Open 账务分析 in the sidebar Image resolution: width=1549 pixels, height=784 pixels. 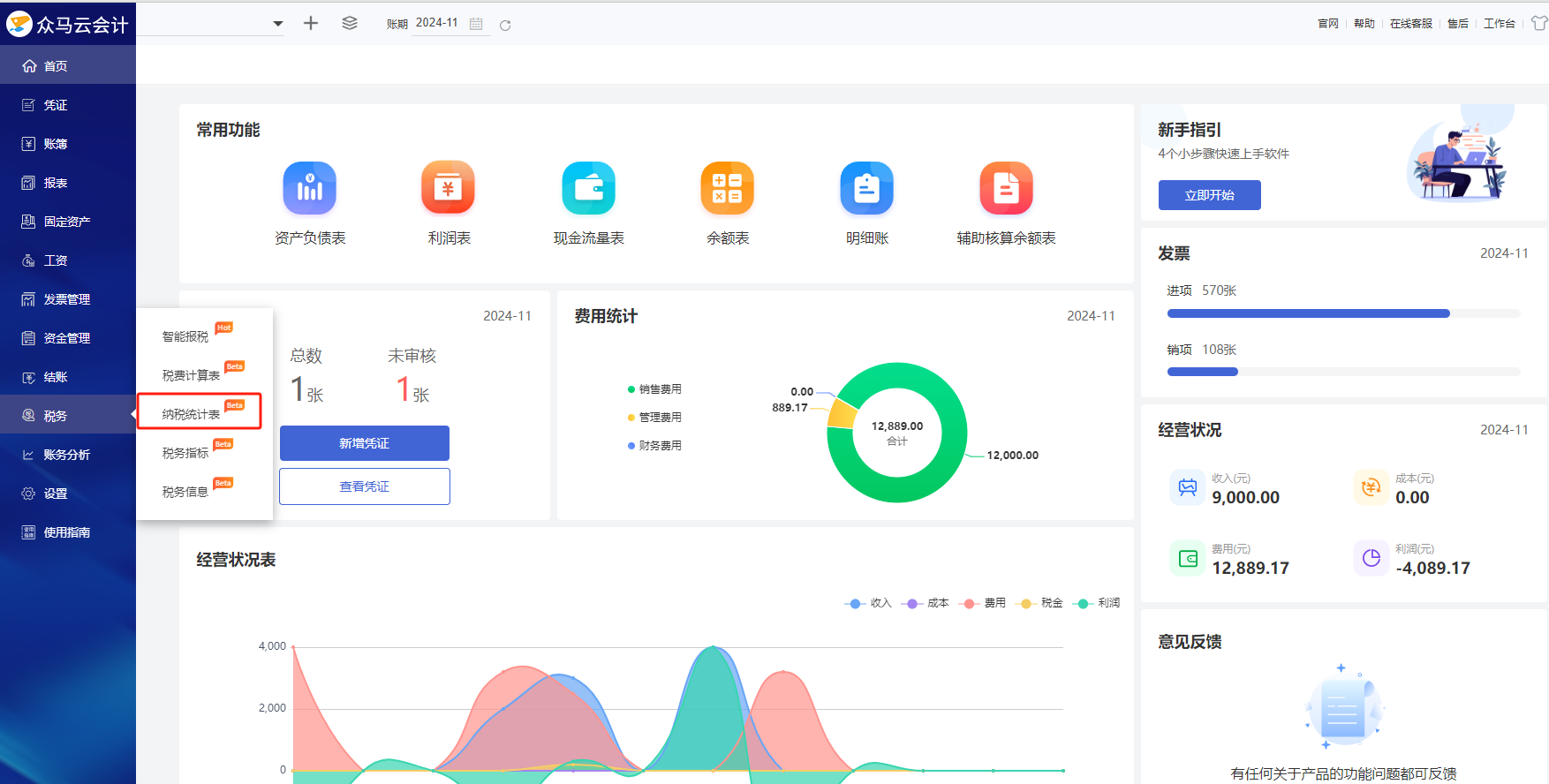tap(68, 455)
